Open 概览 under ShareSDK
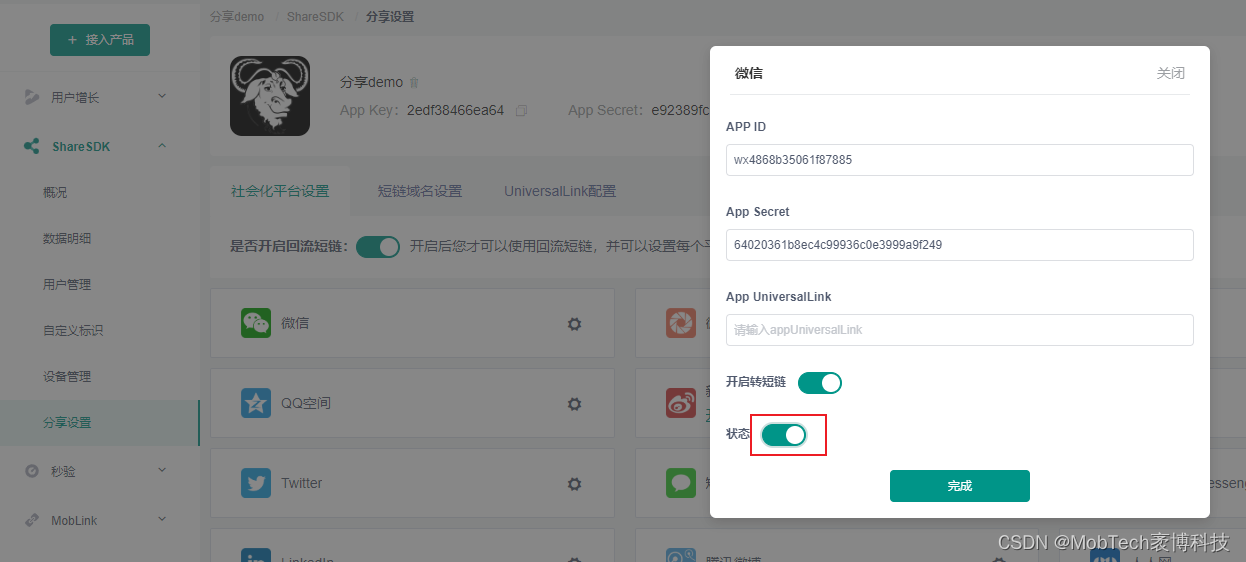Screen dimensions: 1246x562 [55, 192]
